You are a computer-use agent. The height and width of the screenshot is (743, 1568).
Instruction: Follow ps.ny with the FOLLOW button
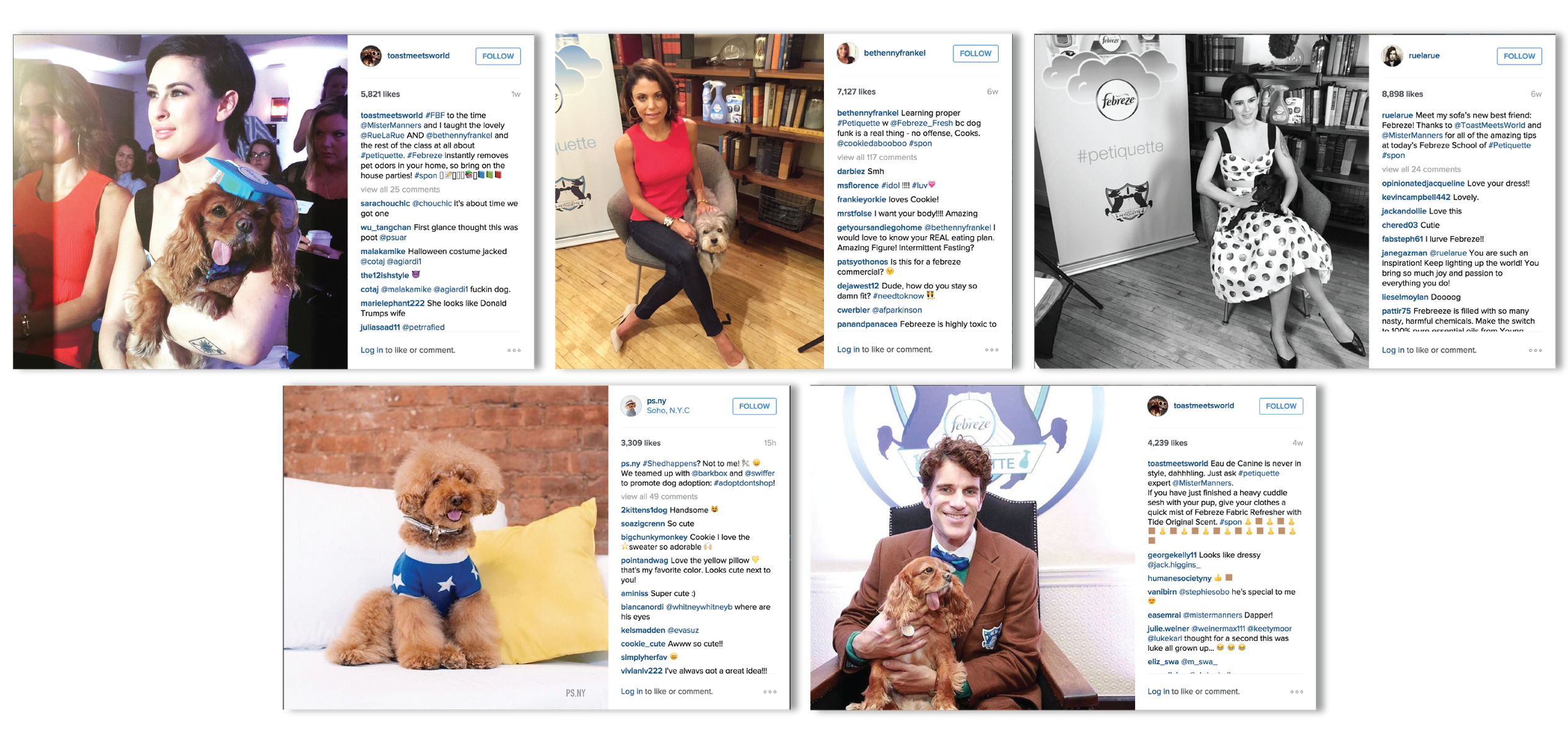pyautogui.click(x=754, y=406)
